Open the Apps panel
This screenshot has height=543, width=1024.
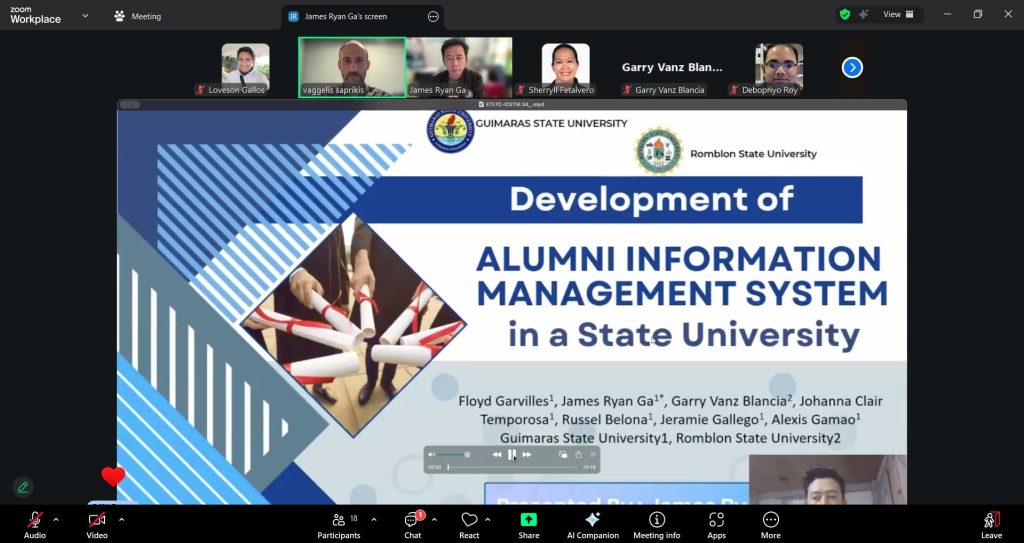pyautogui.click(x=716, y=522)
